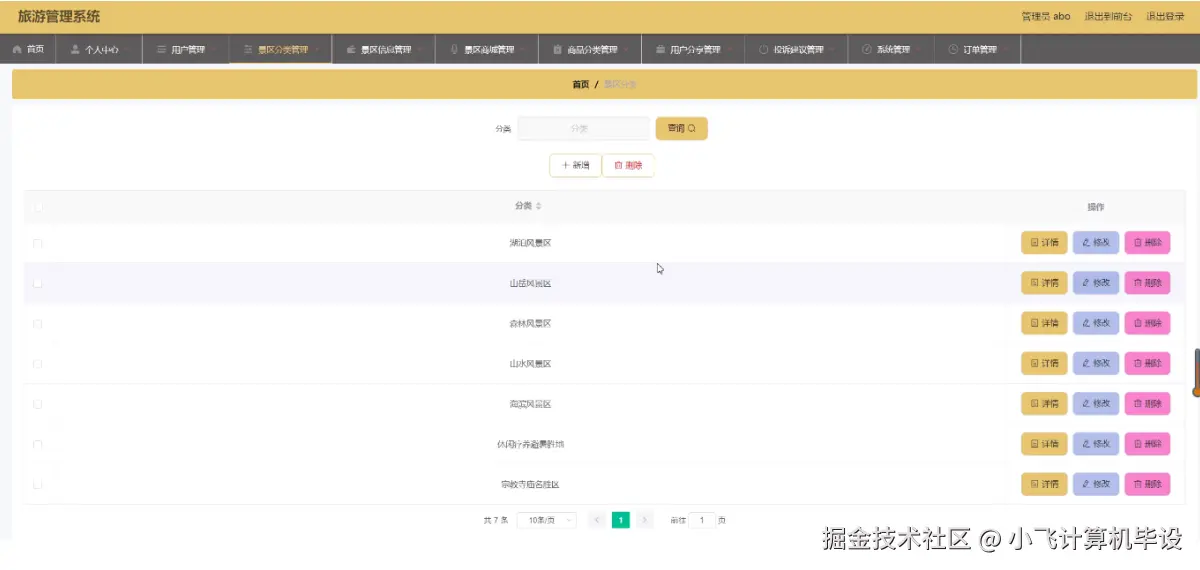Click the 退出到前台 link

point(1108,17)
